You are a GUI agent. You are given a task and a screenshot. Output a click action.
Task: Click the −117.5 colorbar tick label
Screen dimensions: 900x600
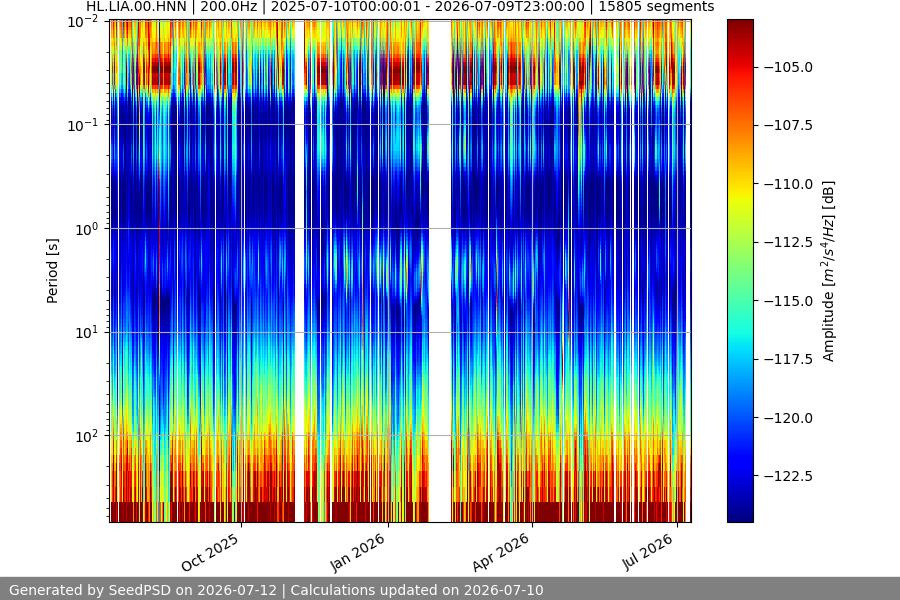tap(789, 359)
